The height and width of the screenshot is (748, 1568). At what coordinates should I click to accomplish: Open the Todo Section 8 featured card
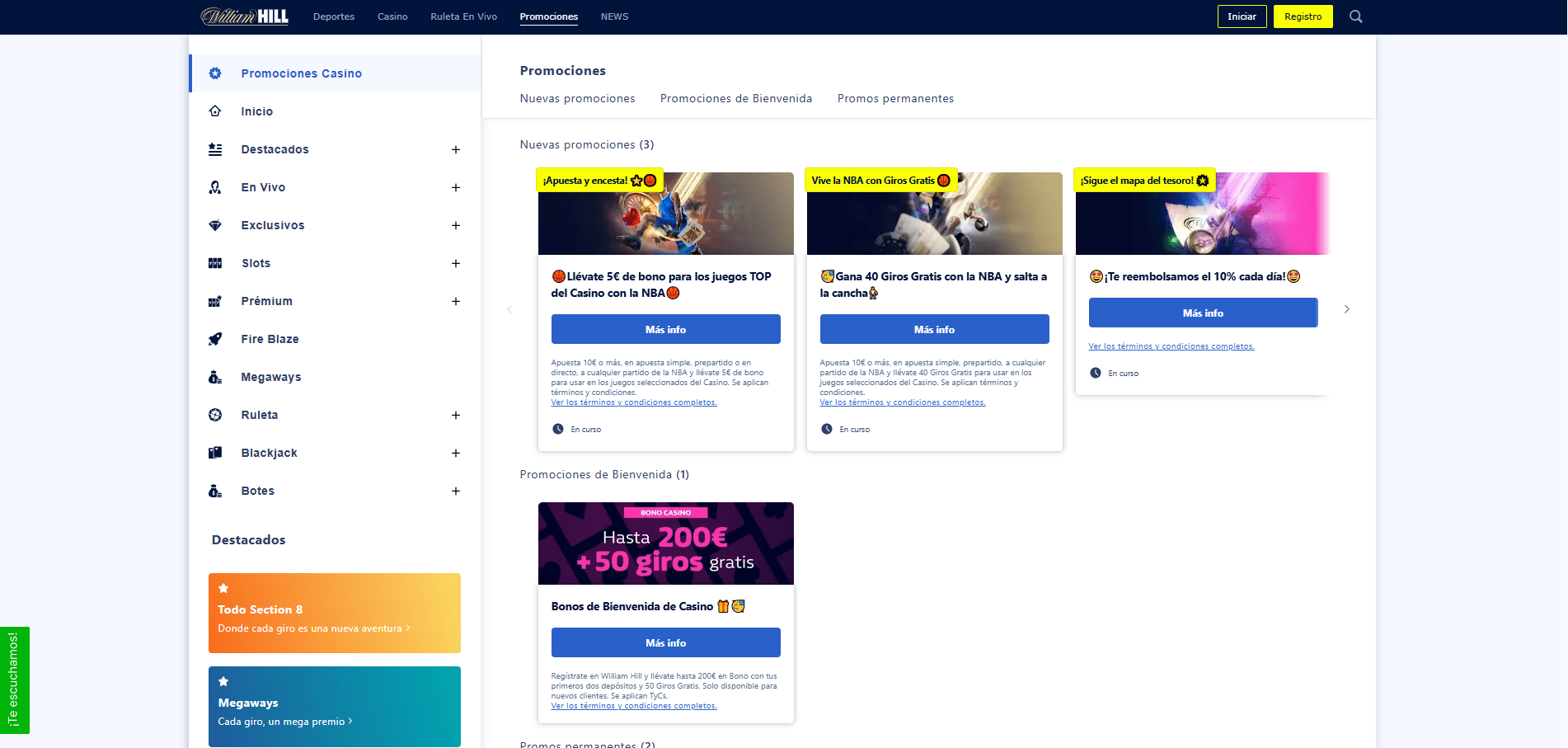(334, 613)
